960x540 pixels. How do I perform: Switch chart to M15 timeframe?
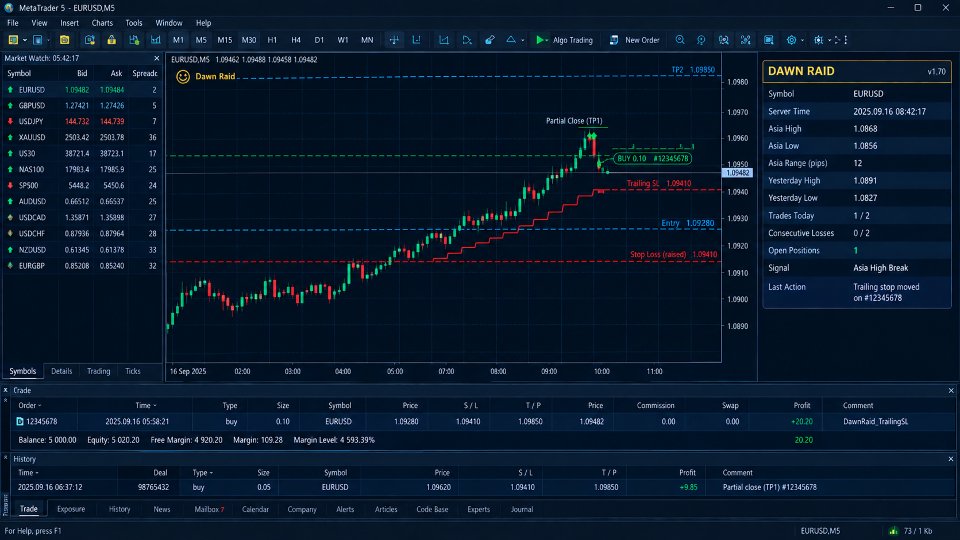pos(225,40)
